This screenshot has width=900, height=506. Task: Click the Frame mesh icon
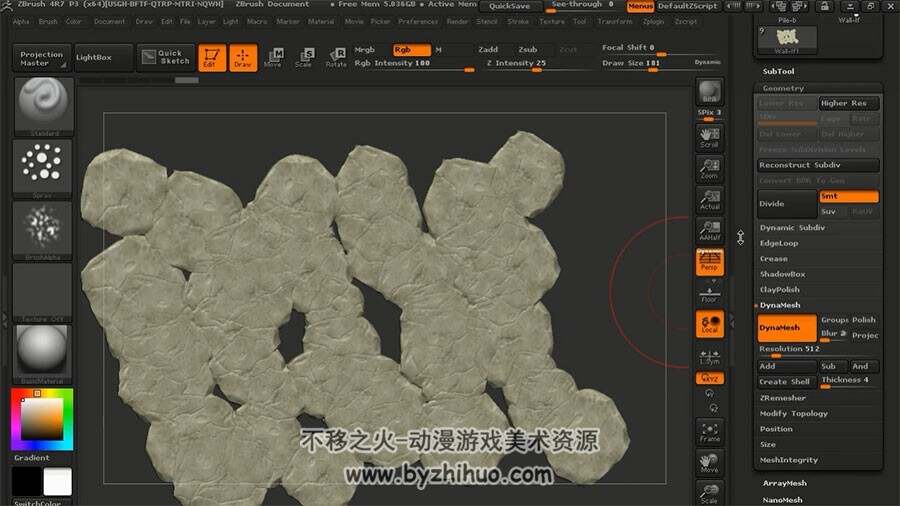click(709, 433)
